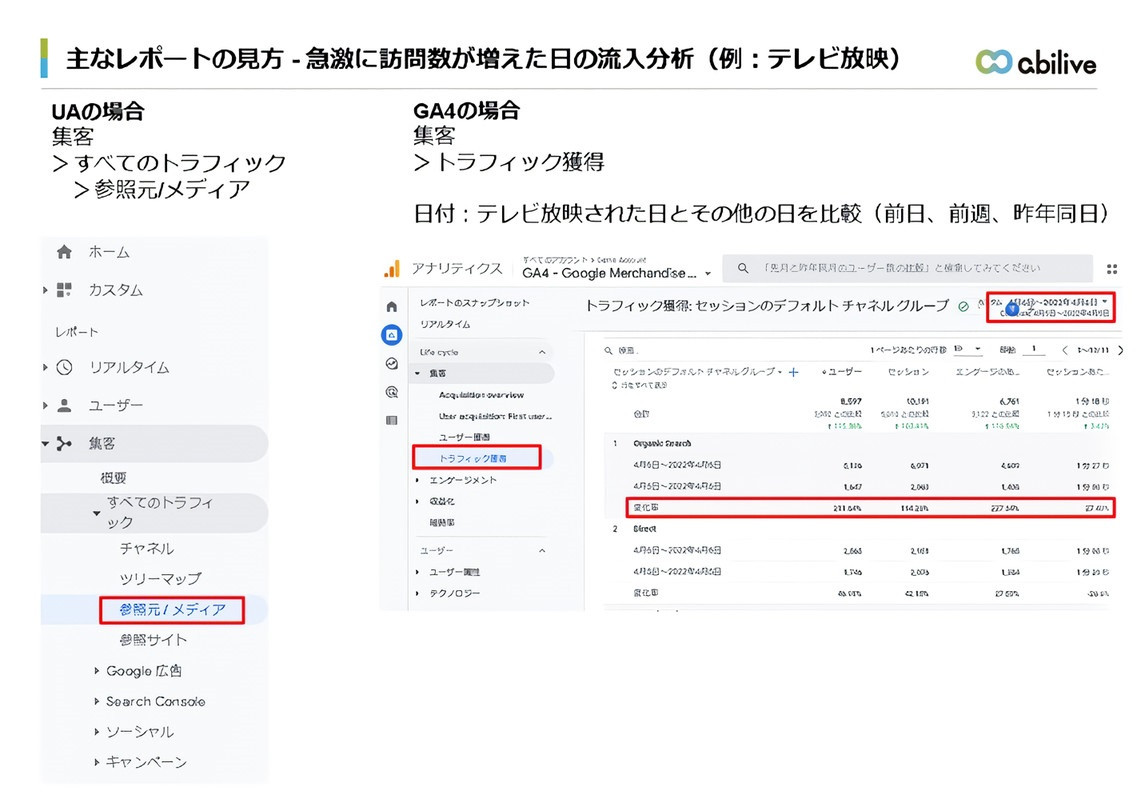1137x803 pixels.
Task: Click the Google apps grid icon
Action: 1112,268
